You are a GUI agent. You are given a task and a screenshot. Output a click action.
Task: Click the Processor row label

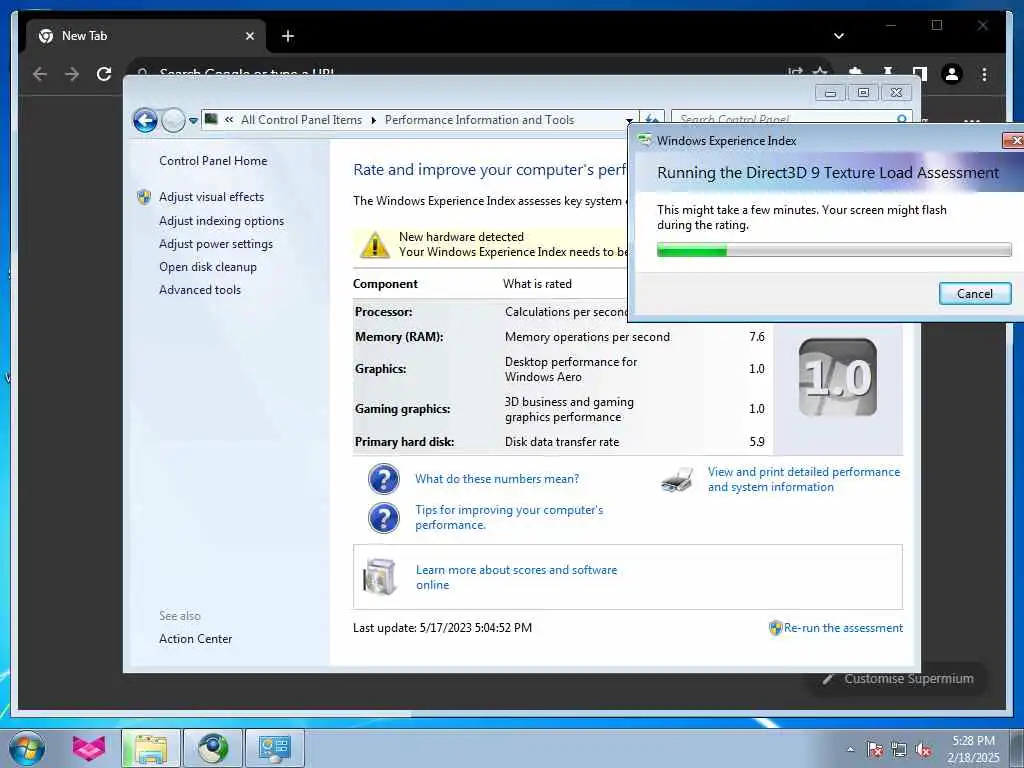(383, 312)
